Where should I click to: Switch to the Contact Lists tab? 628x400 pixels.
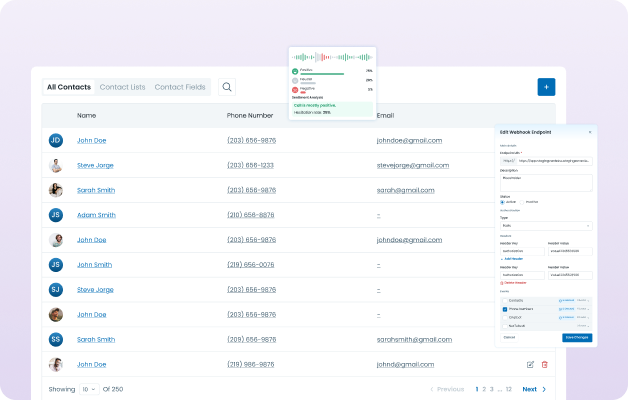(x=122, y=87)
